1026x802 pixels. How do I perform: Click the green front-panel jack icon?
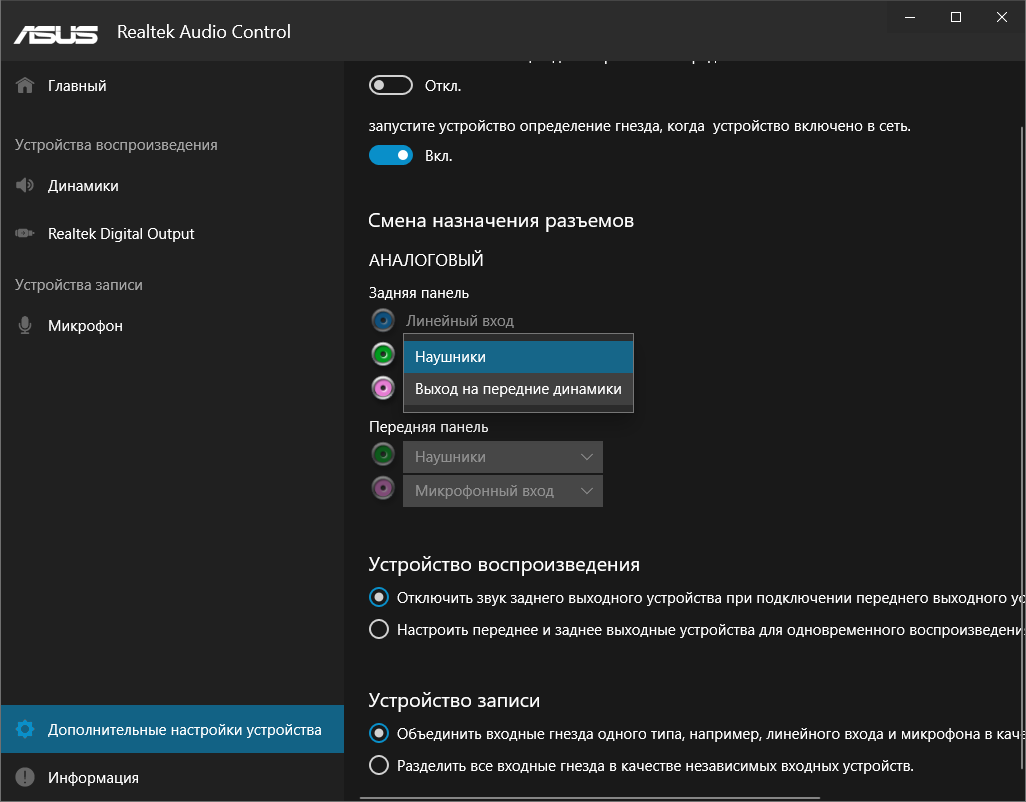point(382,456)
